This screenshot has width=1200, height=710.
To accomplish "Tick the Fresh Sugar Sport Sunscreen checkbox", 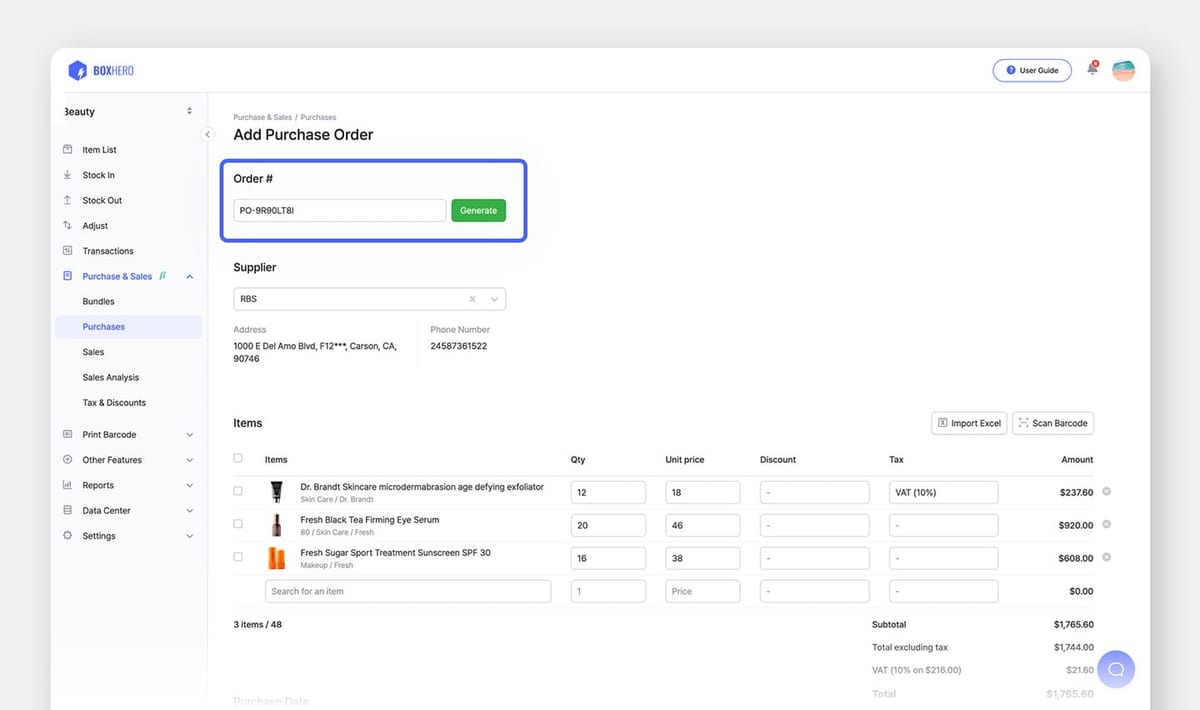I will tap(238, 557).
